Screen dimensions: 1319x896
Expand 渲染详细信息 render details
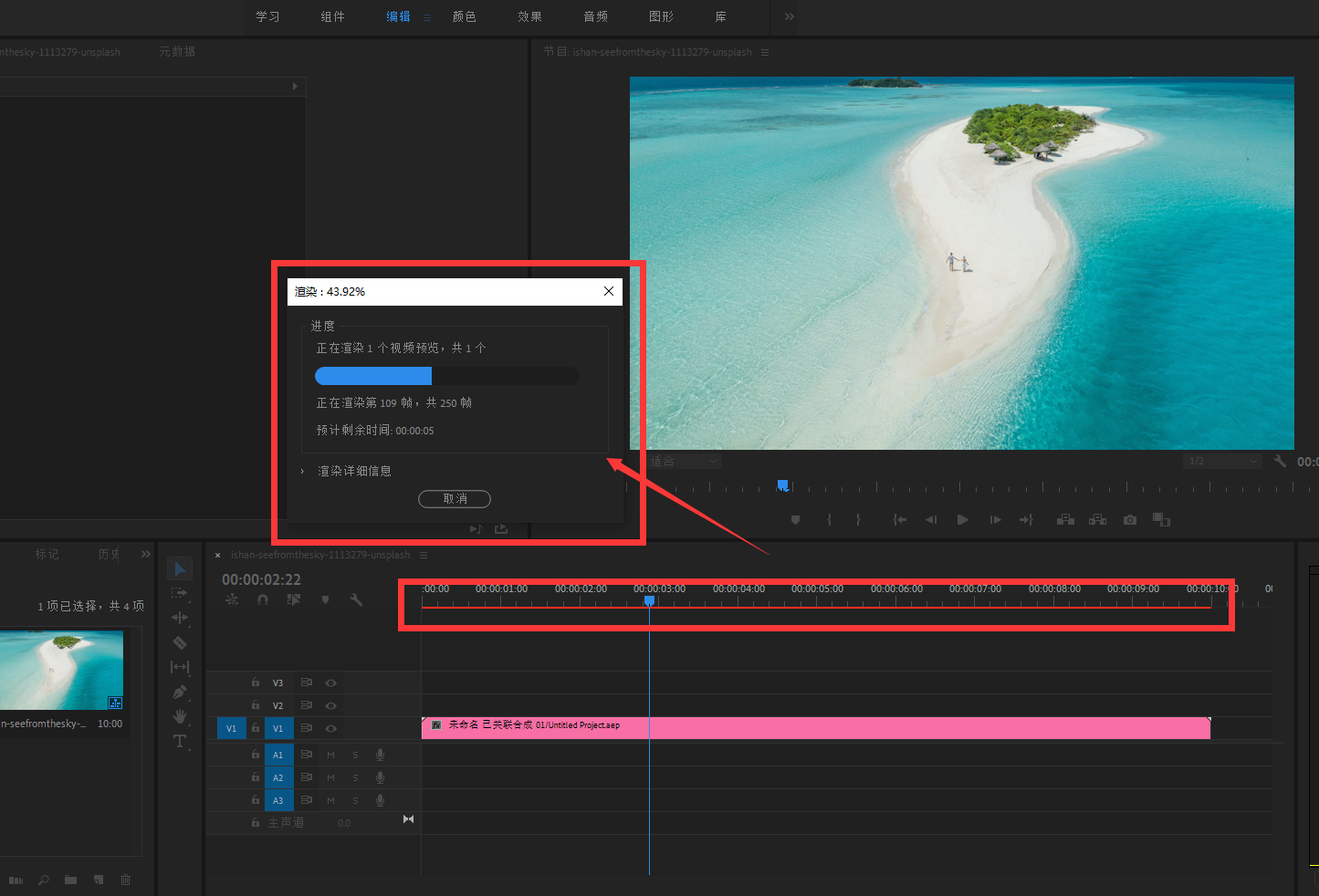click(x=303, y=471)
